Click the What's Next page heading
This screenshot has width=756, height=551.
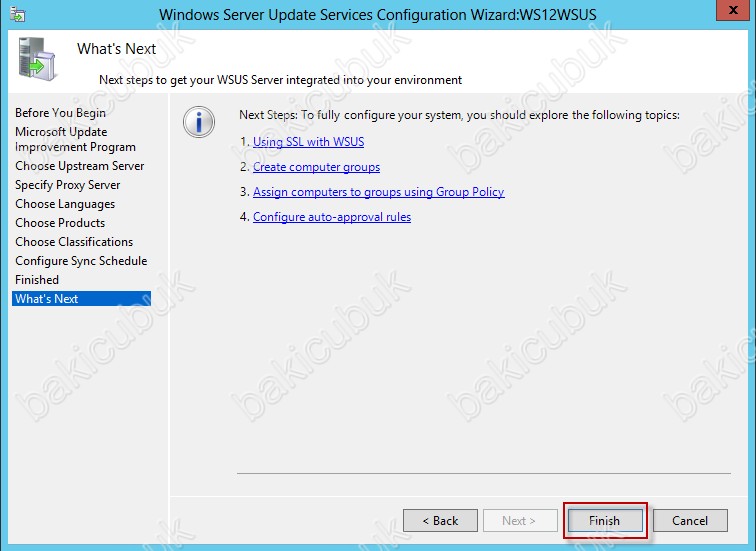[116, 49]
